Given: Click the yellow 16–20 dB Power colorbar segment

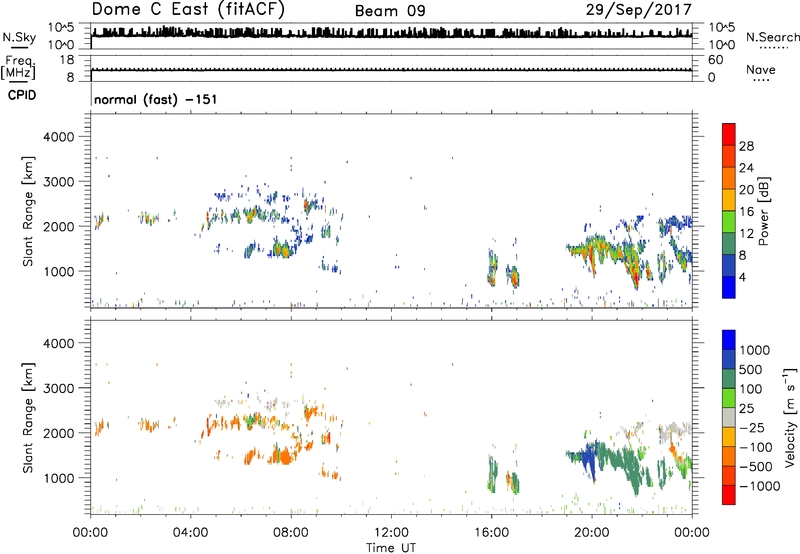Looking at the screenshot, I should pyautogui.click(x=729, y=199).
